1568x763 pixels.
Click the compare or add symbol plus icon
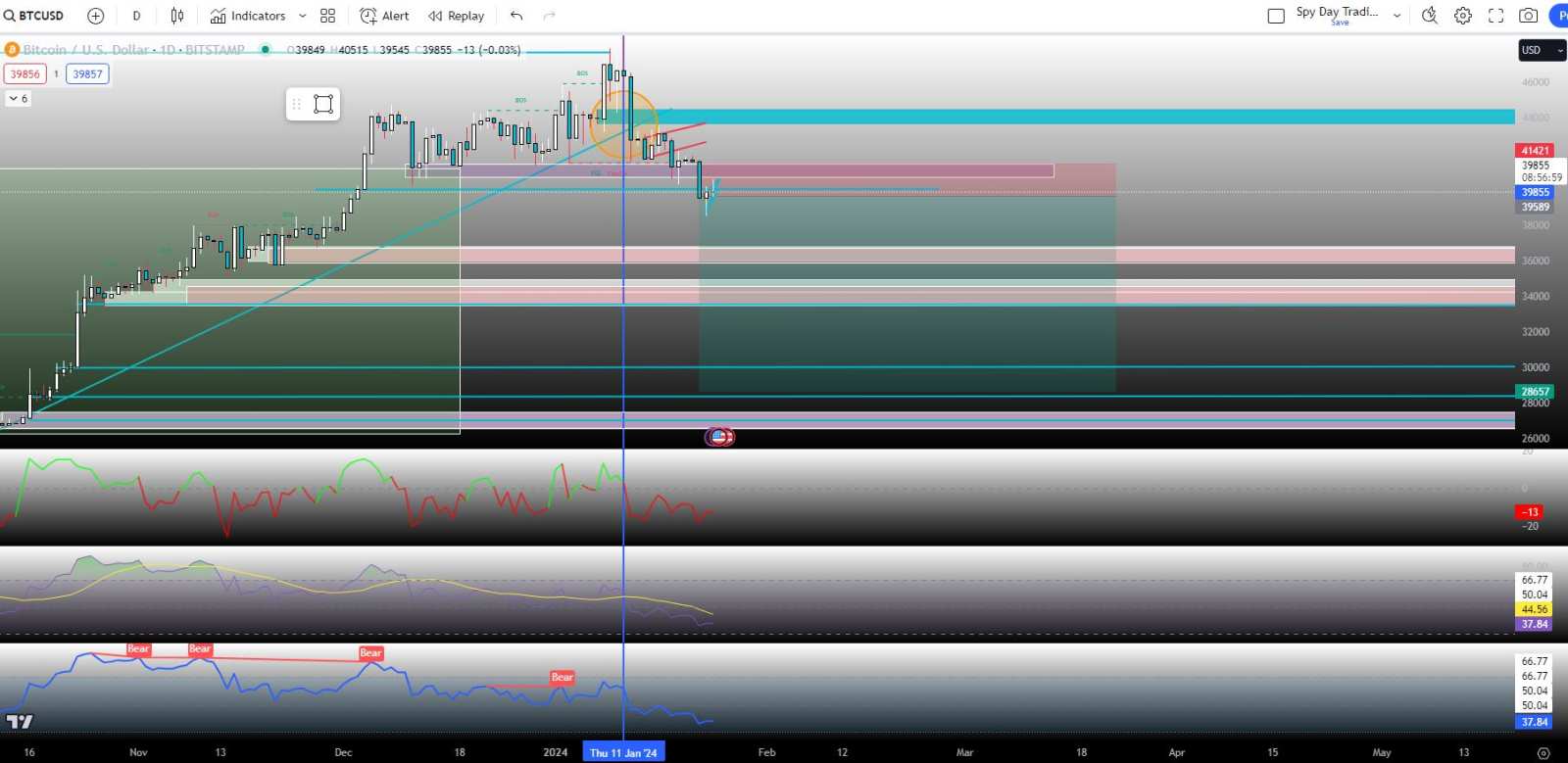(x=95, y=16)
